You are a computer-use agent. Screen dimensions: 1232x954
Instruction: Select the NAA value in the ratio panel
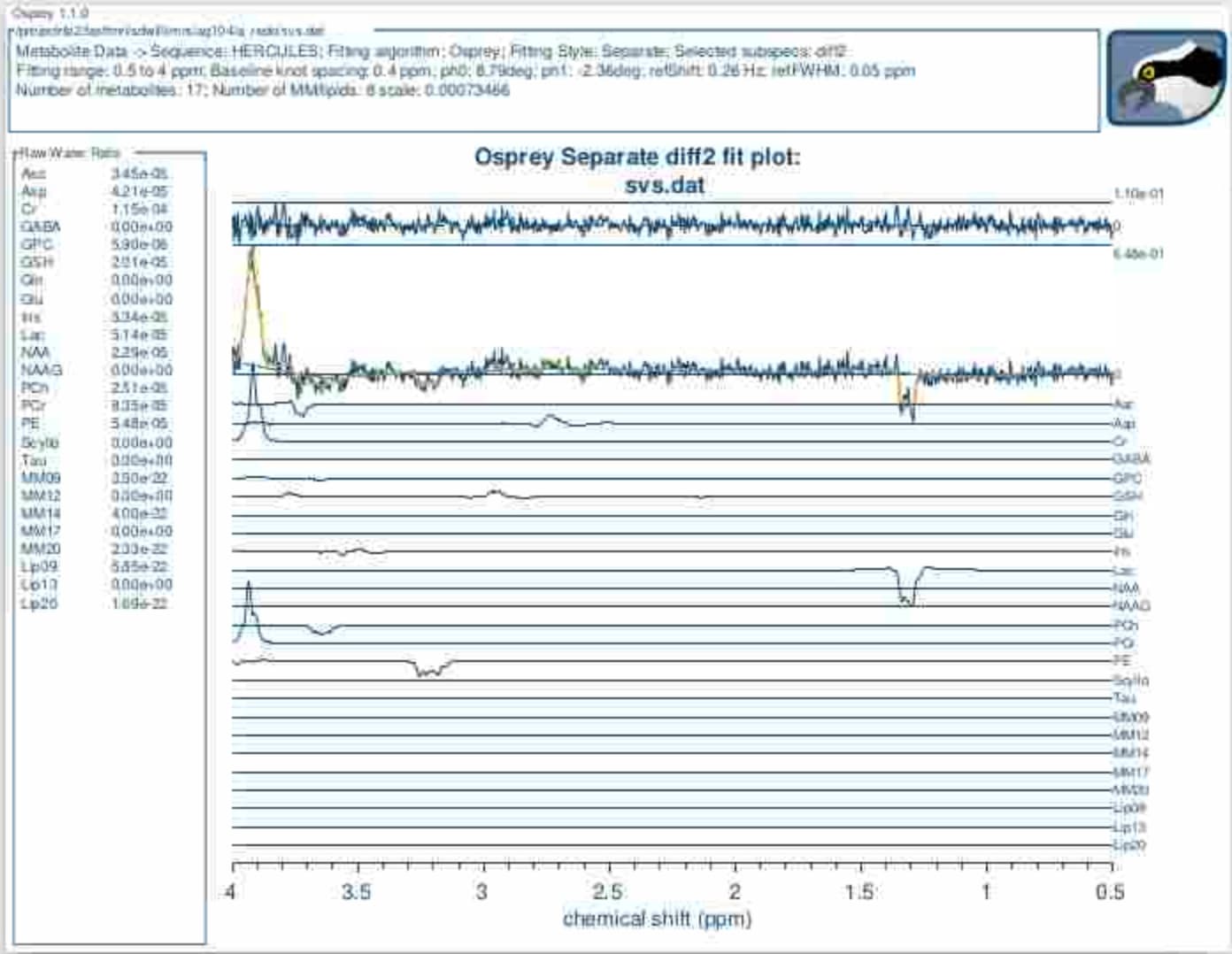coord(139,352)
